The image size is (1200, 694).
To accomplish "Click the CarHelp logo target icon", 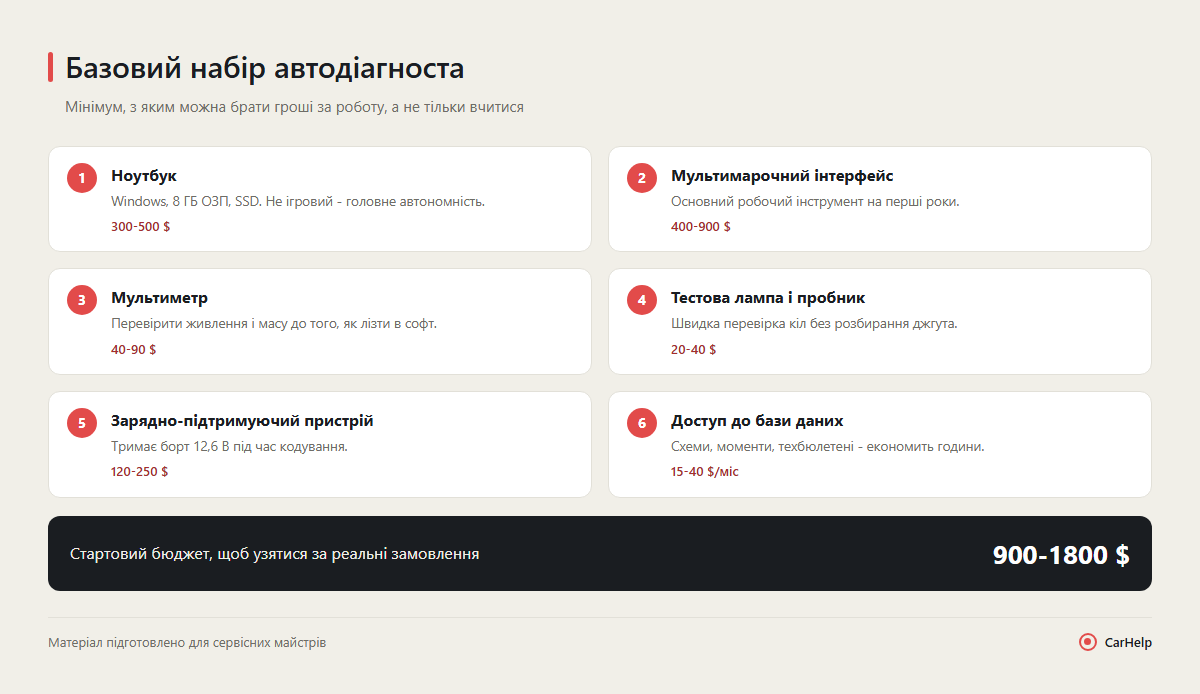I will click(x=1088, y=642).
